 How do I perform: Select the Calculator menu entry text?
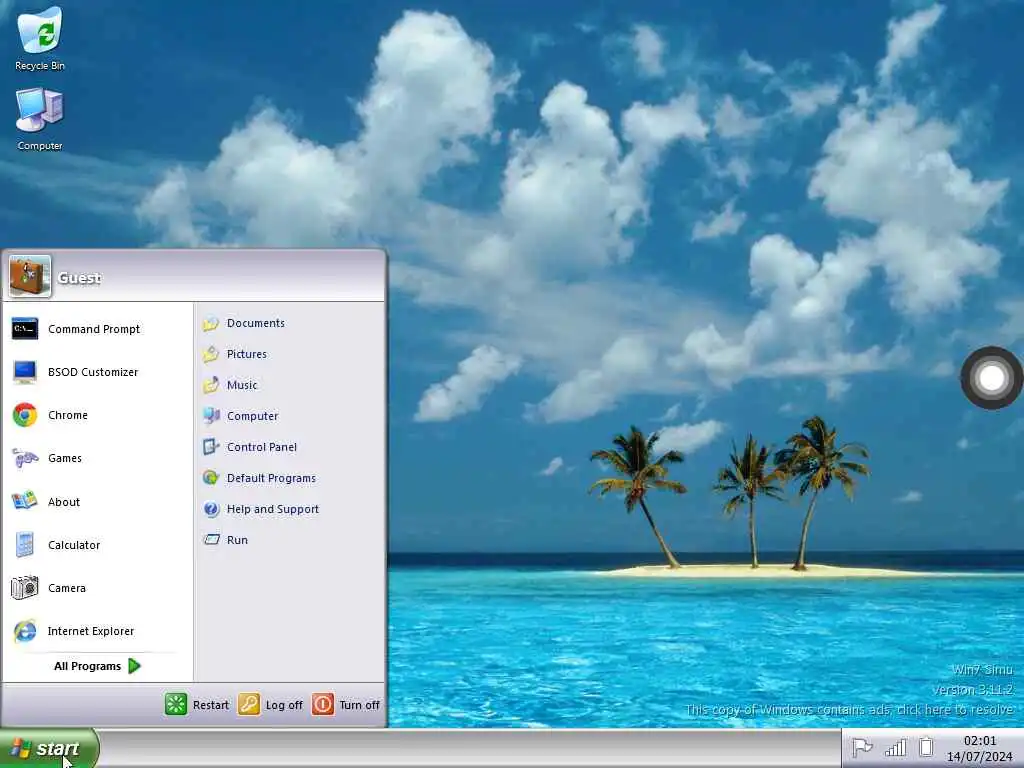[x=74, y=545]
